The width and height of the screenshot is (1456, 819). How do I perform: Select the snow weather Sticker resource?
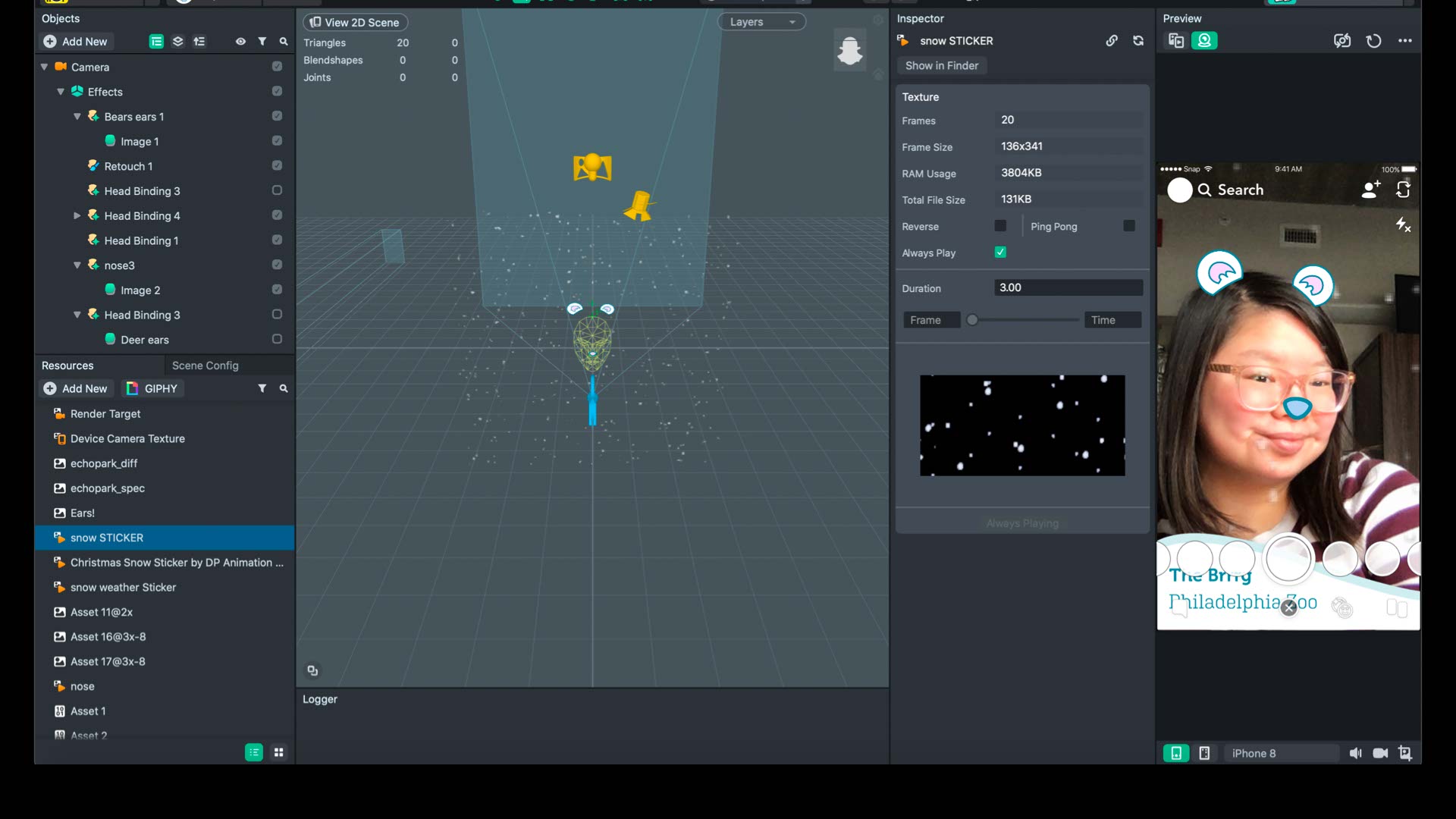coord(123,588)
